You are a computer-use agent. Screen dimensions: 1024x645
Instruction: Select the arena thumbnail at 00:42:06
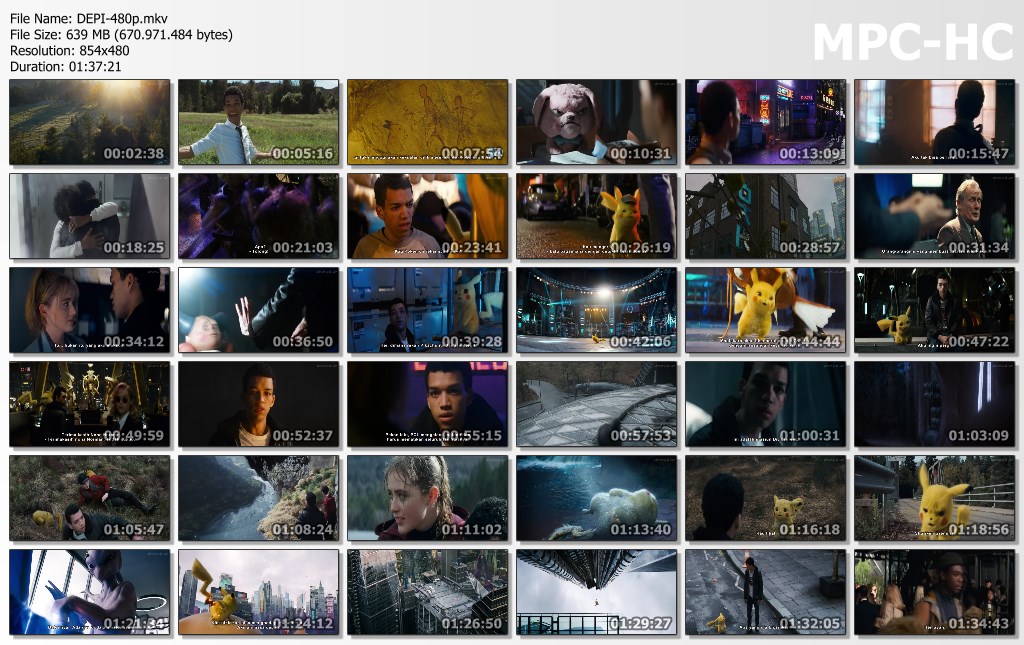(596, 310)
